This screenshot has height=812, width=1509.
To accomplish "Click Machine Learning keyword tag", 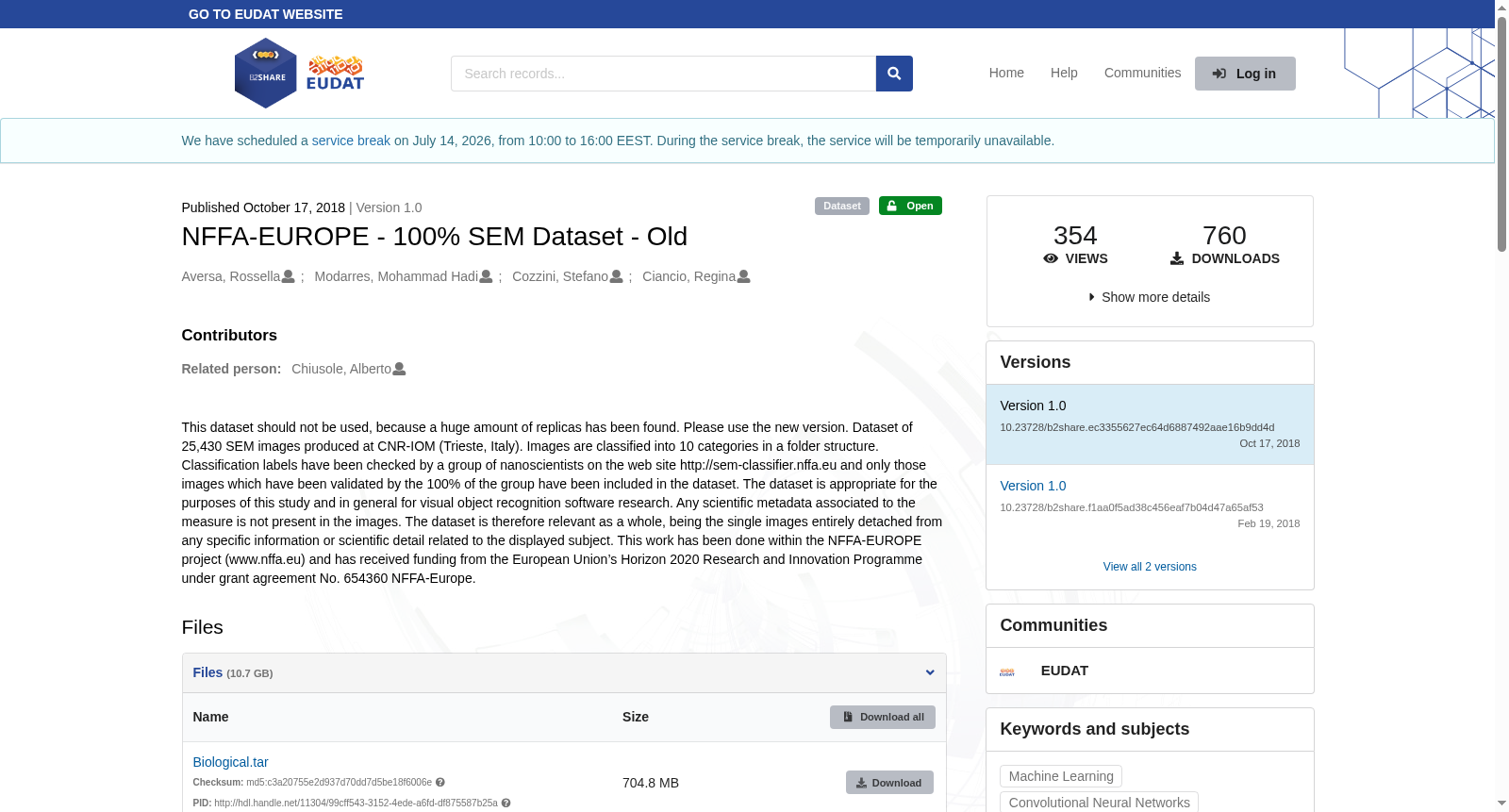I will pos(1061,776).
